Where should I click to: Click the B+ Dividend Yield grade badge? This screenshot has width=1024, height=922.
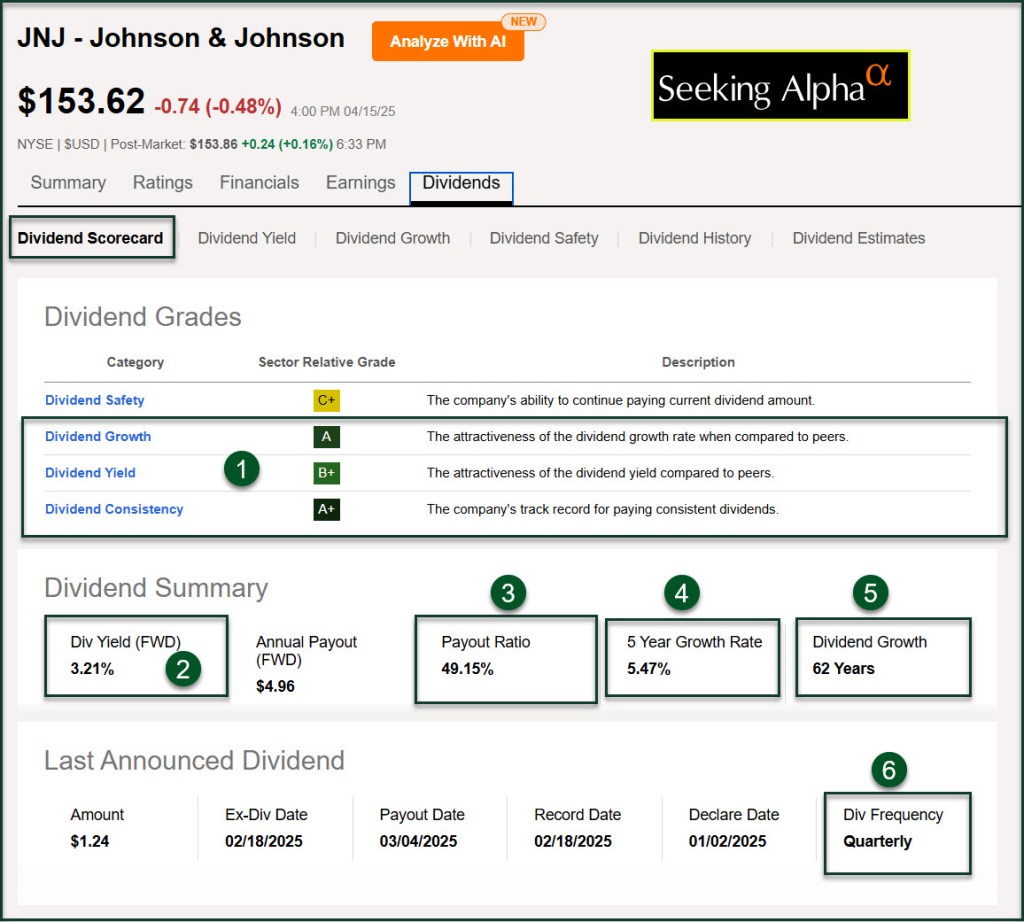tap(326, 473)
